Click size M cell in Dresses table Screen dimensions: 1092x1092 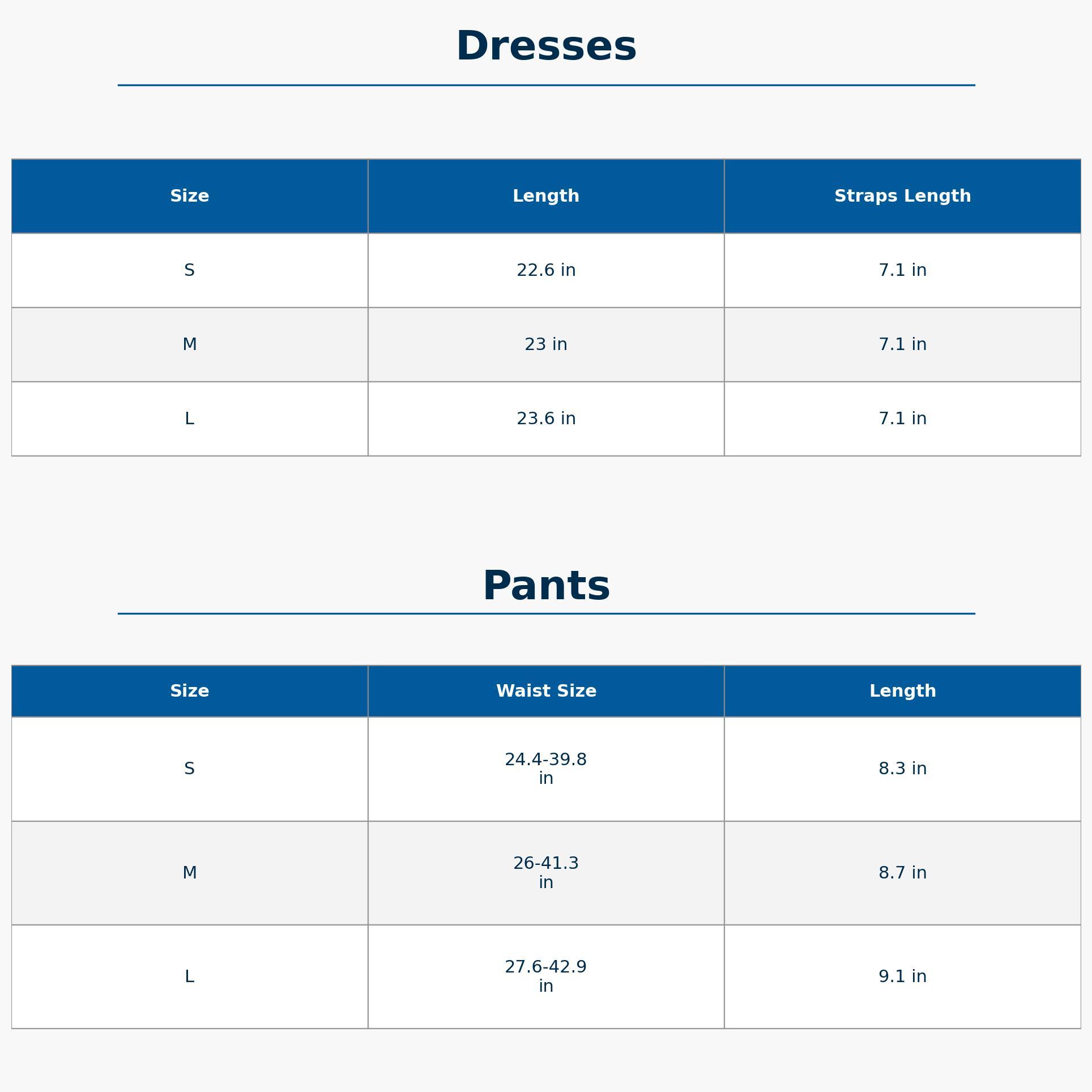190,344
